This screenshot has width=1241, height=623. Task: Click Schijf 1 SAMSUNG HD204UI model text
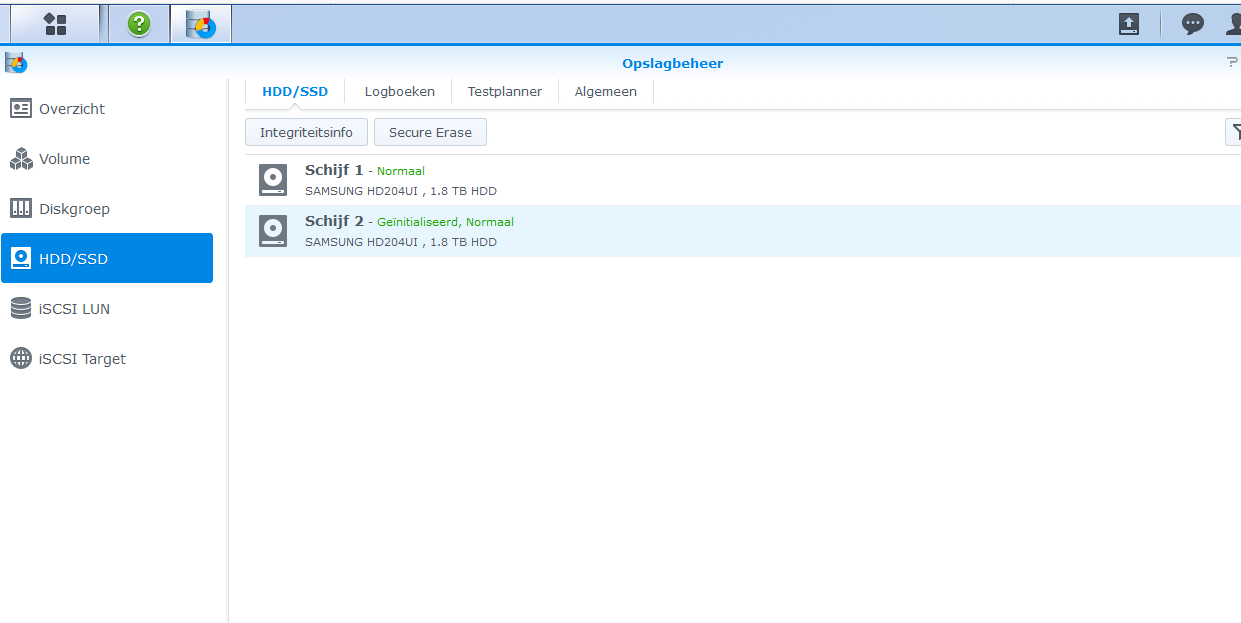coord(401,191)
